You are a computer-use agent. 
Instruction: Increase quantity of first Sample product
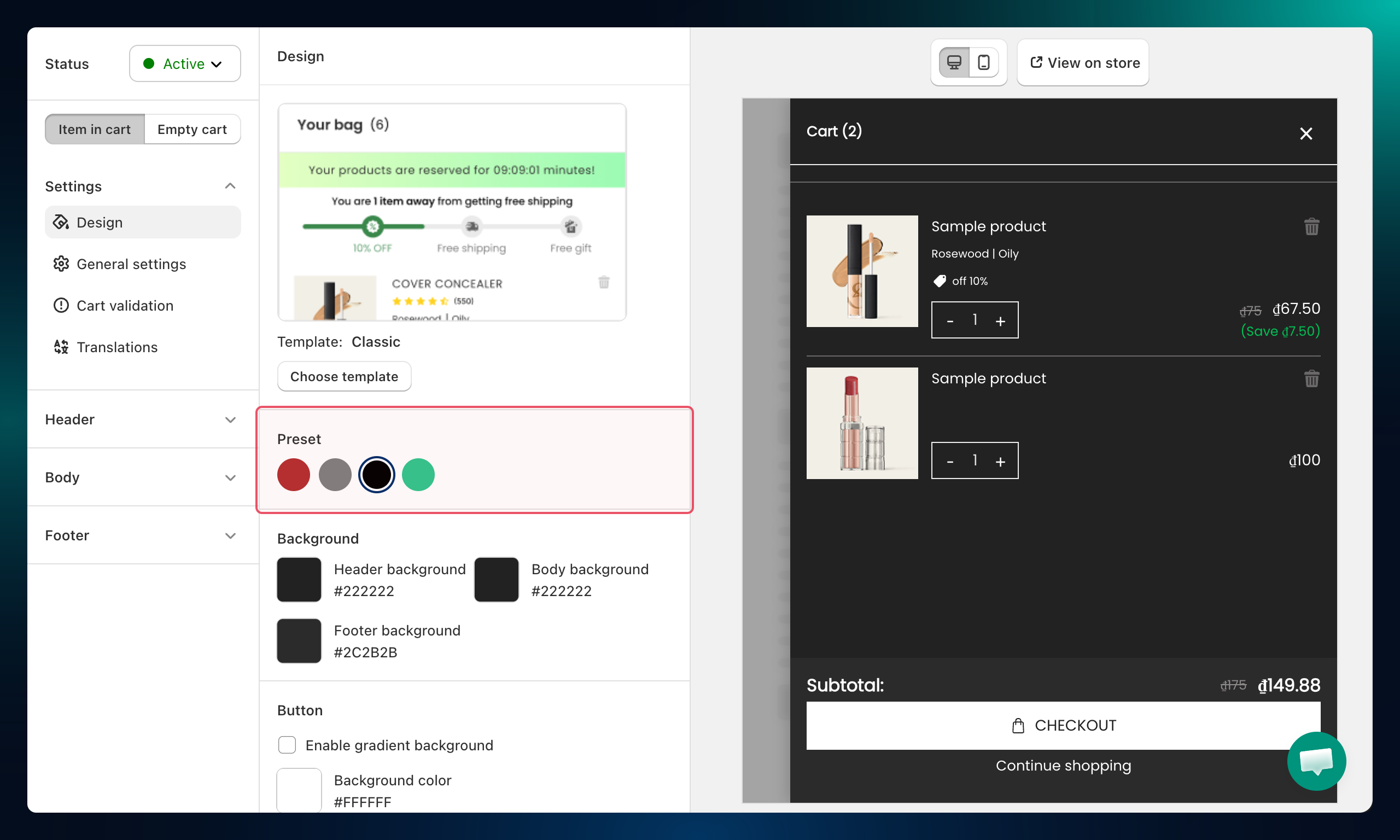(1000, 320)
